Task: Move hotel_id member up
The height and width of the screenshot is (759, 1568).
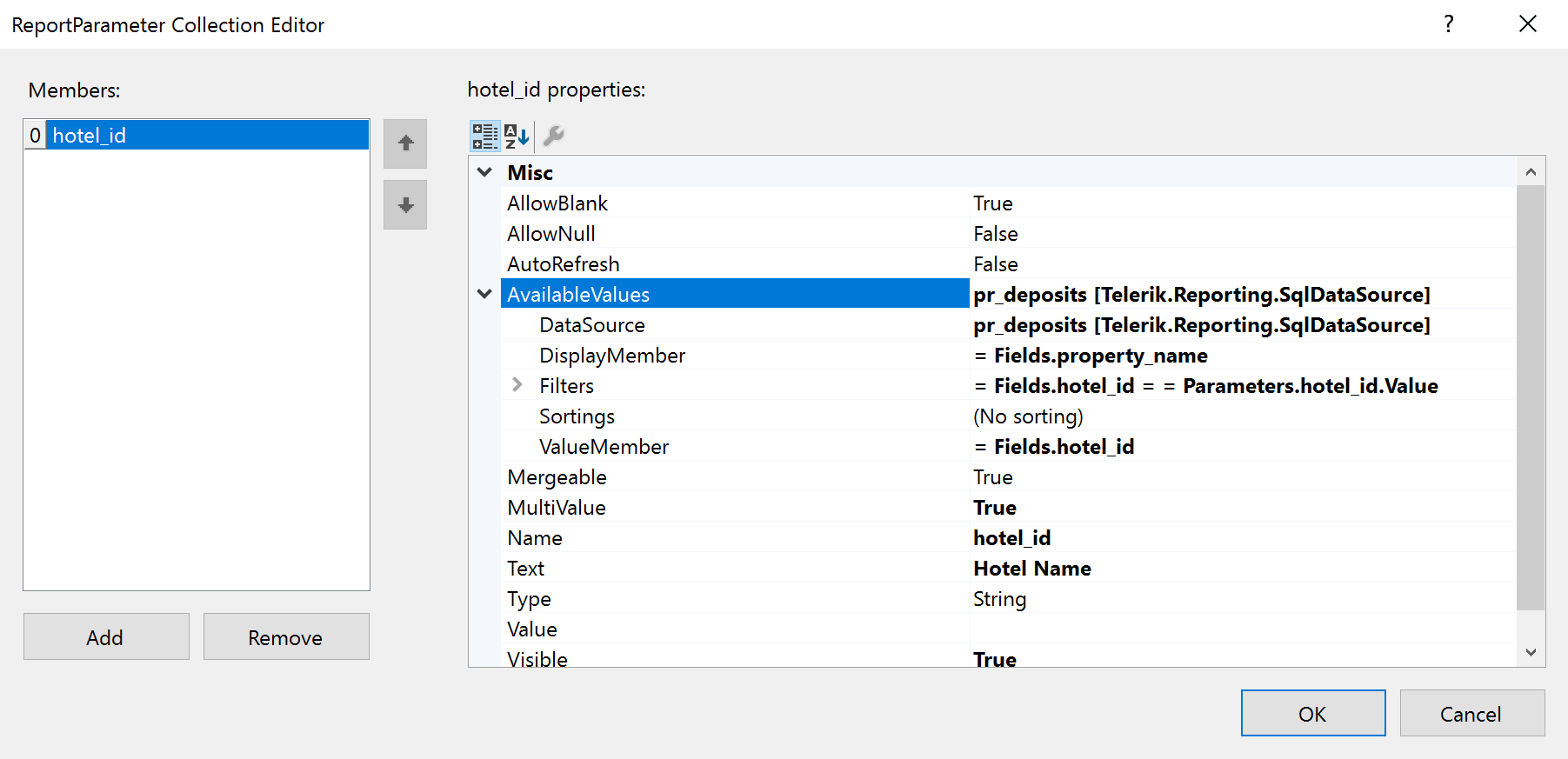Action: [x=405, y=143]
